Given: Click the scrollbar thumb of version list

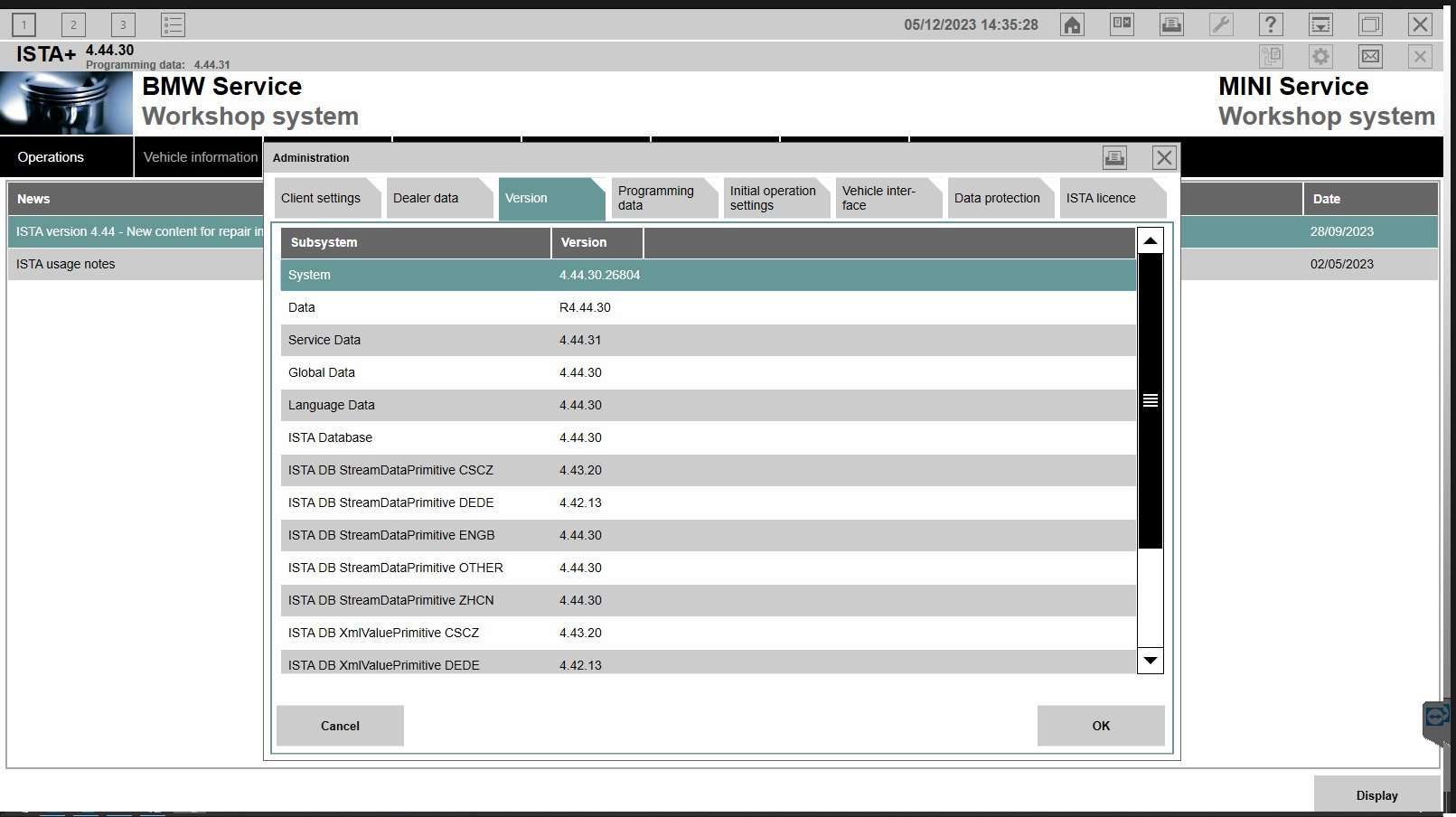Looking at the screenshot, I should click(1150, 400).
